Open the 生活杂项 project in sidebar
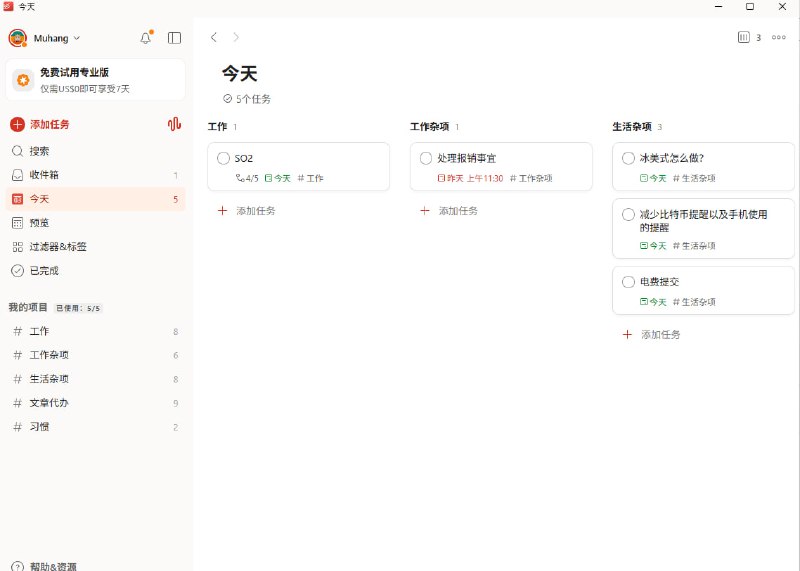Viewport: 800px width, 571px height. [95, 379]
